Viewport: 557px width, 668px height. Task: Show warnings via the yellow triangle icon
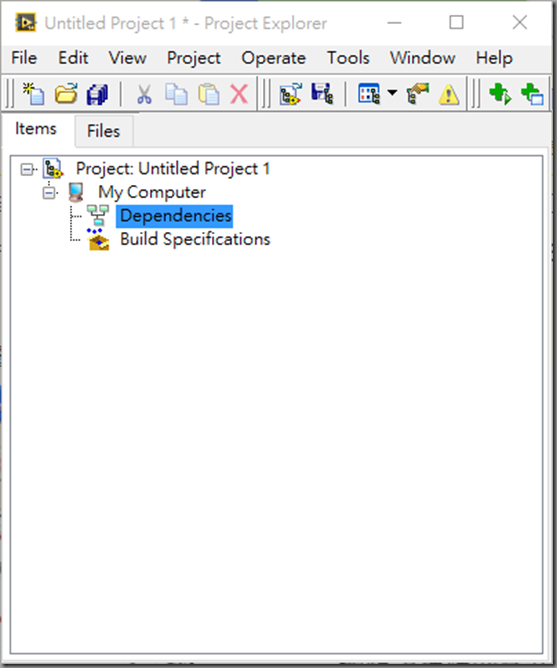click(x=449, y=94)
